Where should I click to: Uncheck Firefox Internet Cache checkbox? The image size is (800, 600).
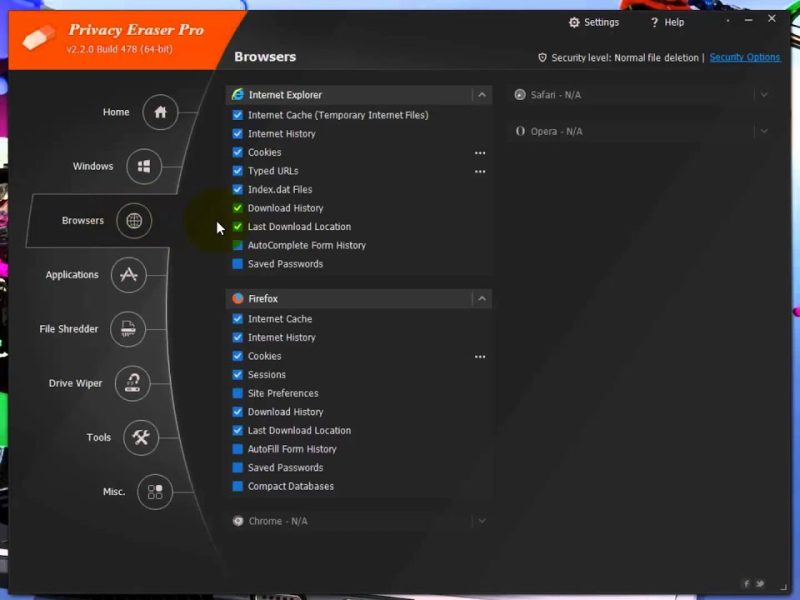pyautogui.click(x=237, y=319)
